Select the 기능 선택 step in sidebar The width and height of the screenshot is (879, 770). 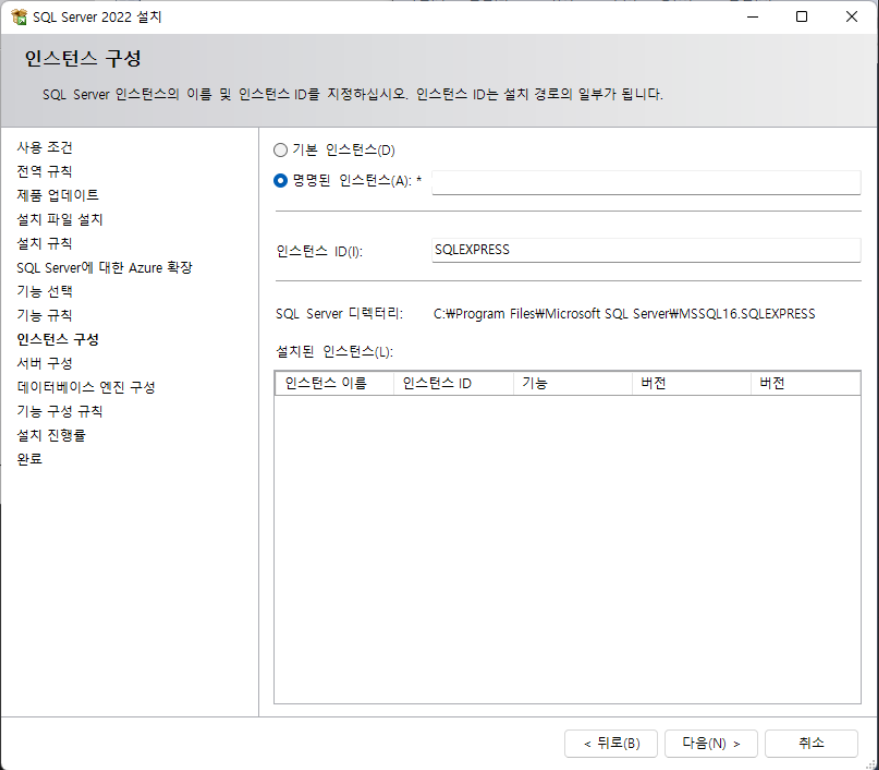click(x=45, y=291)
